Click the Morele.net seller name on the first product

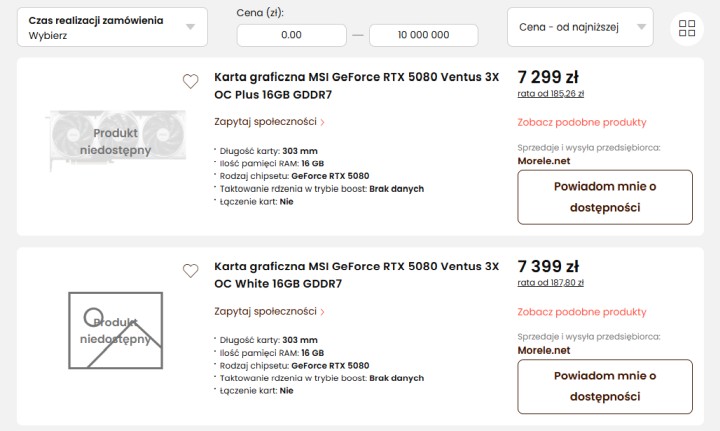pyautogui.click(x=544, y=160)
